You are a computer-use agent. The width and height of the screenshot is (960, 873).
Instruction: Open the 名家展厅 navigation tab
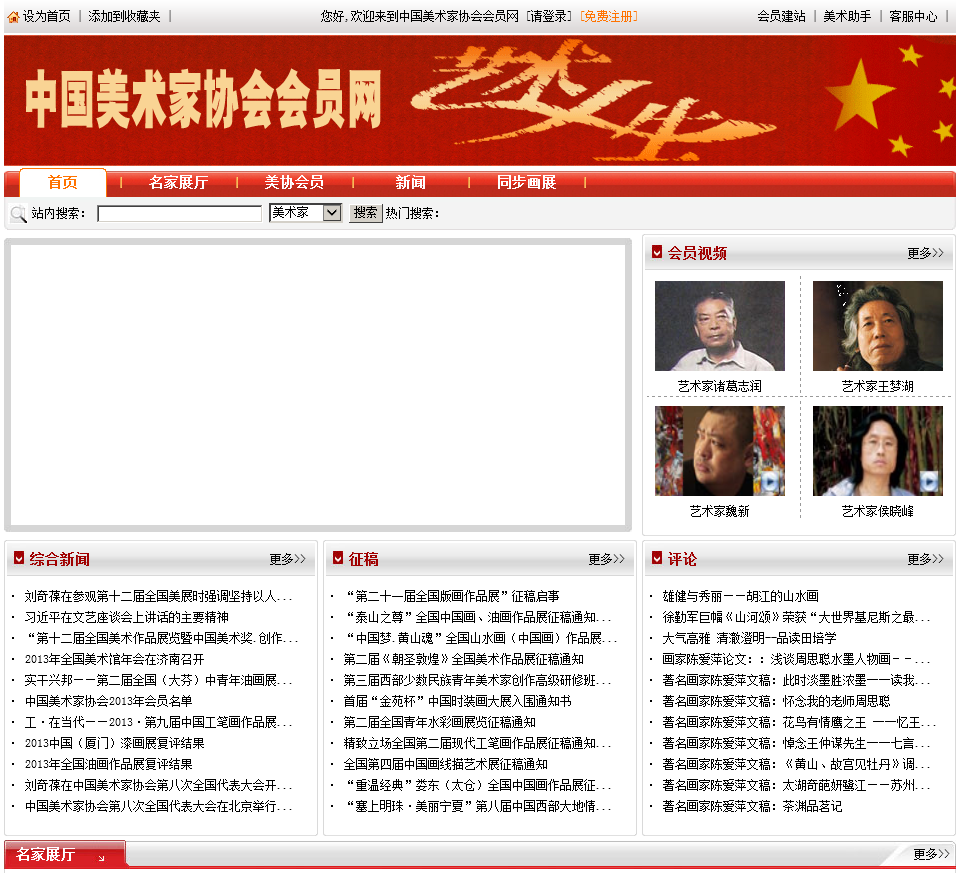(178, 182)
